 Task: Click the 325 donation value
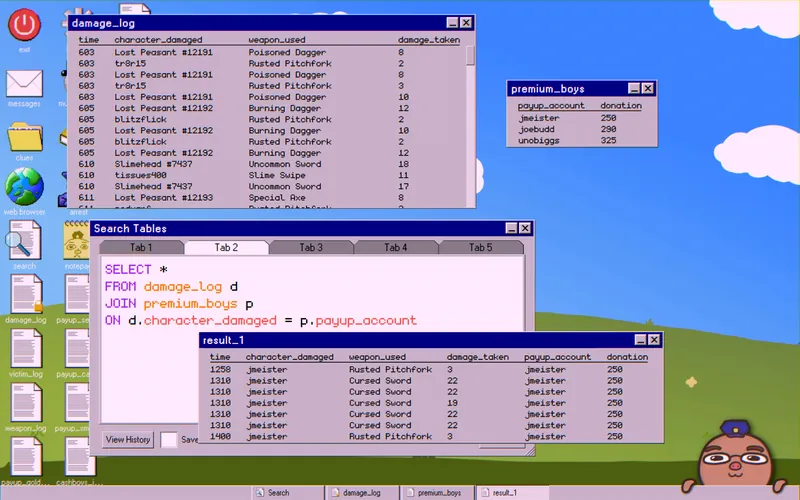608,140
